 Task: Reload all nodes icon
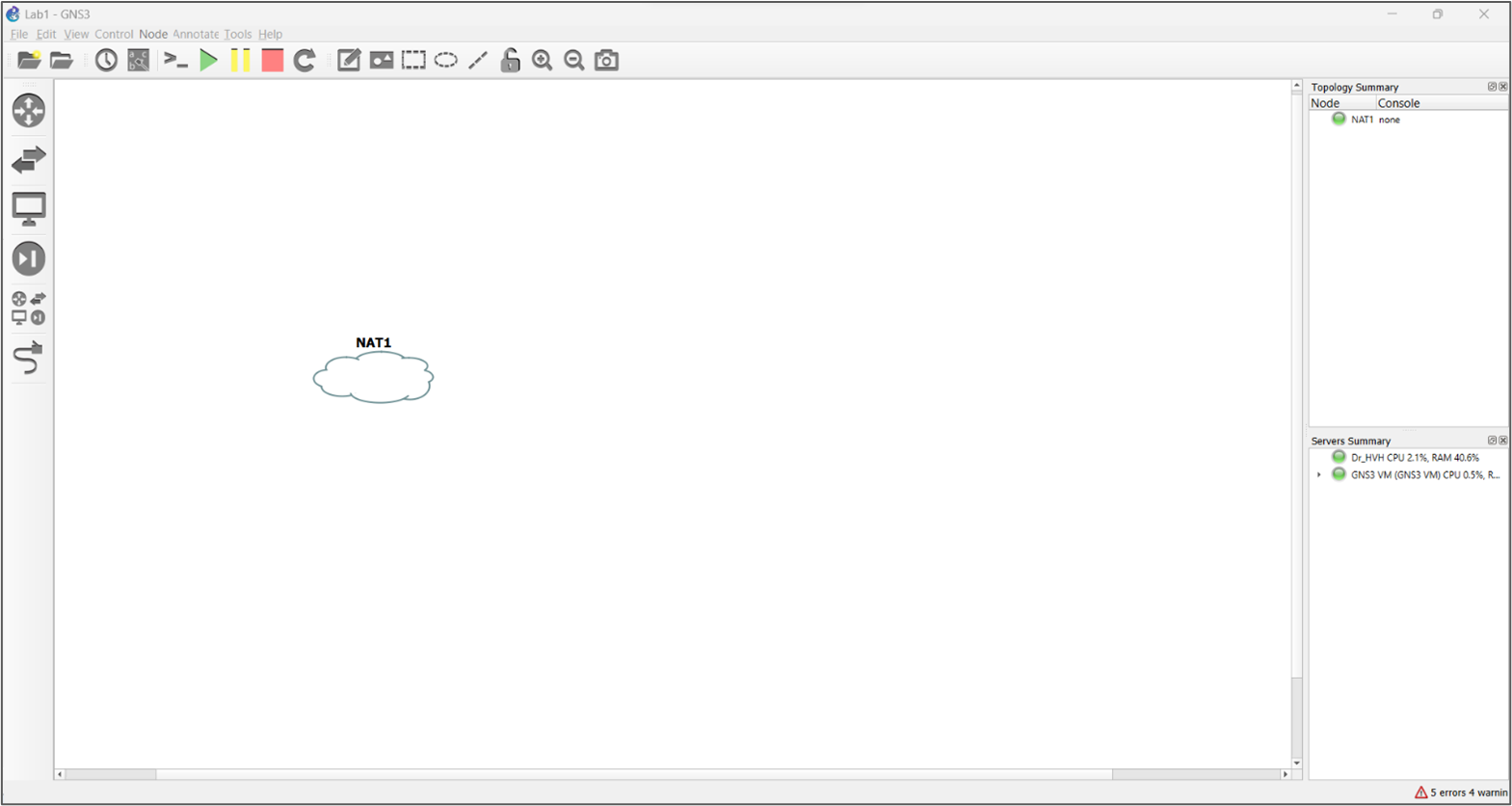point(305,60)
